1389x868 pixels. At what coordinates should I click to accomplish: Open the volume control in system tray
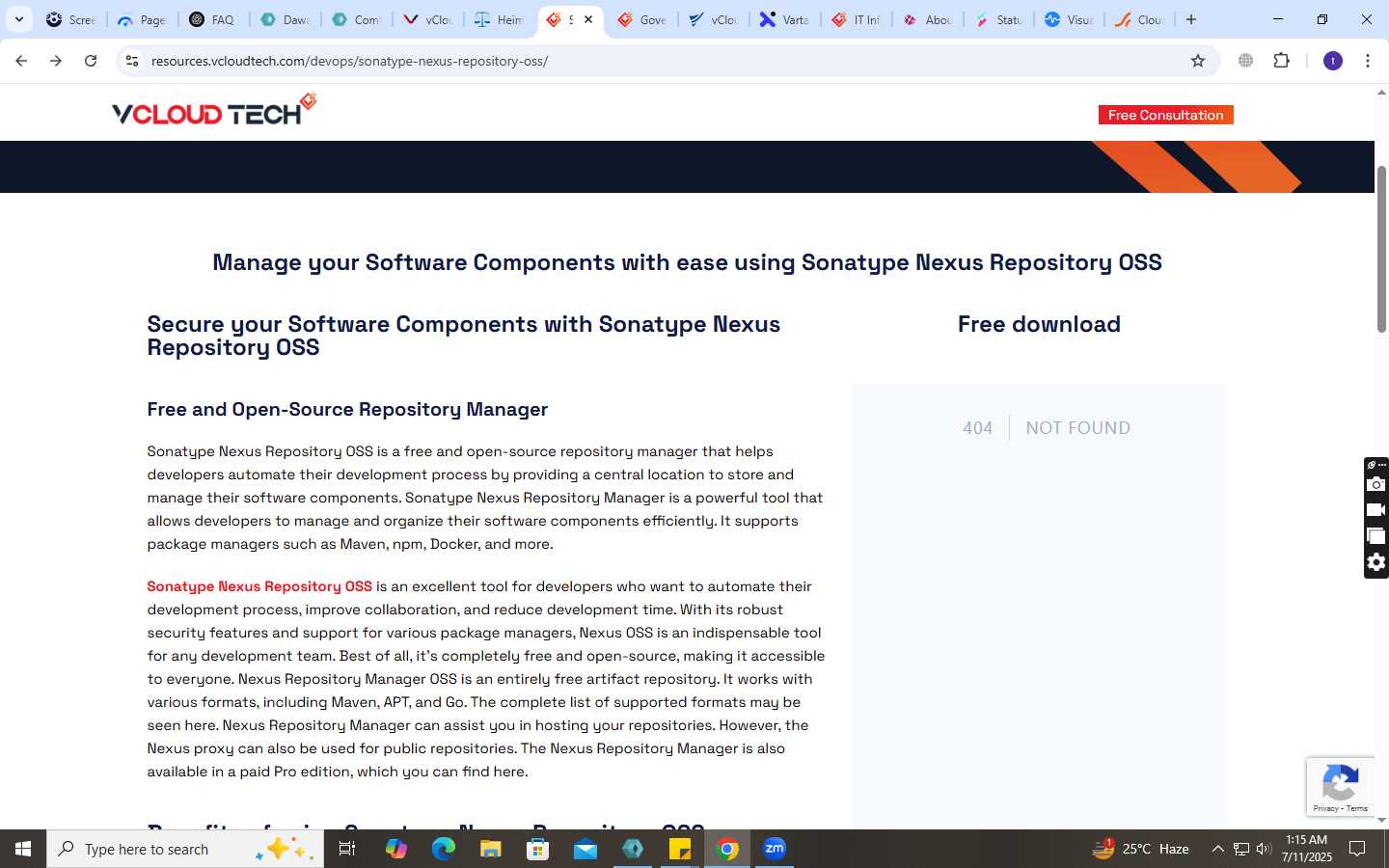tap(1264, 849)
